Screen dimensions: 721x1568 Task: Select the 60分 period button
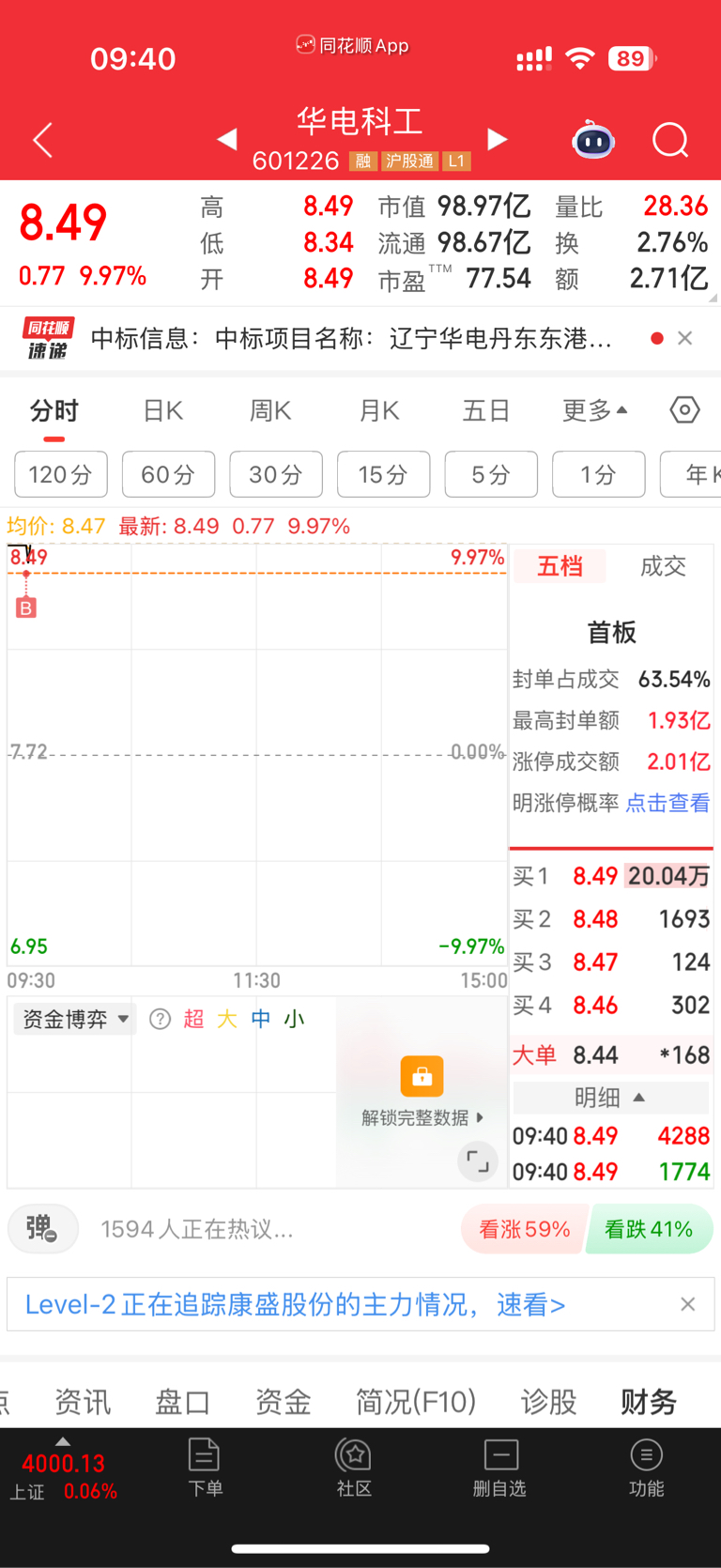point(168,474)
